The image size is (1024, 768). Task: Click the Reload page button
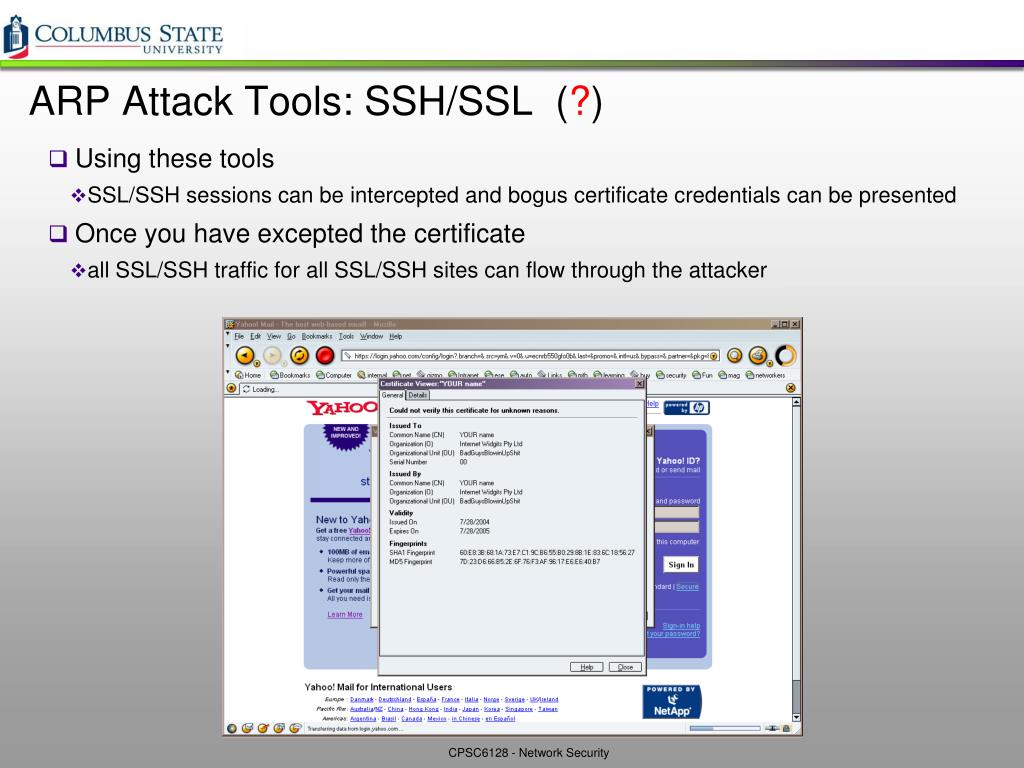299,355
